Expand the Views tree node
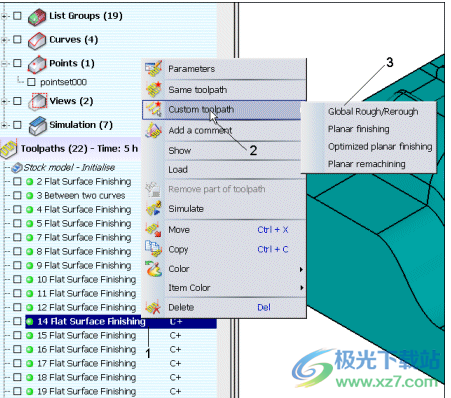451x398 pixels. coord(4,101)
